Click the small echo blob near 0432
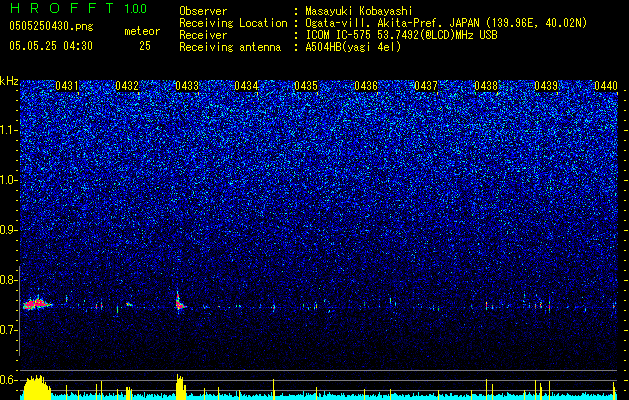Viewport: 629px width, 400px height. [129, 304]
